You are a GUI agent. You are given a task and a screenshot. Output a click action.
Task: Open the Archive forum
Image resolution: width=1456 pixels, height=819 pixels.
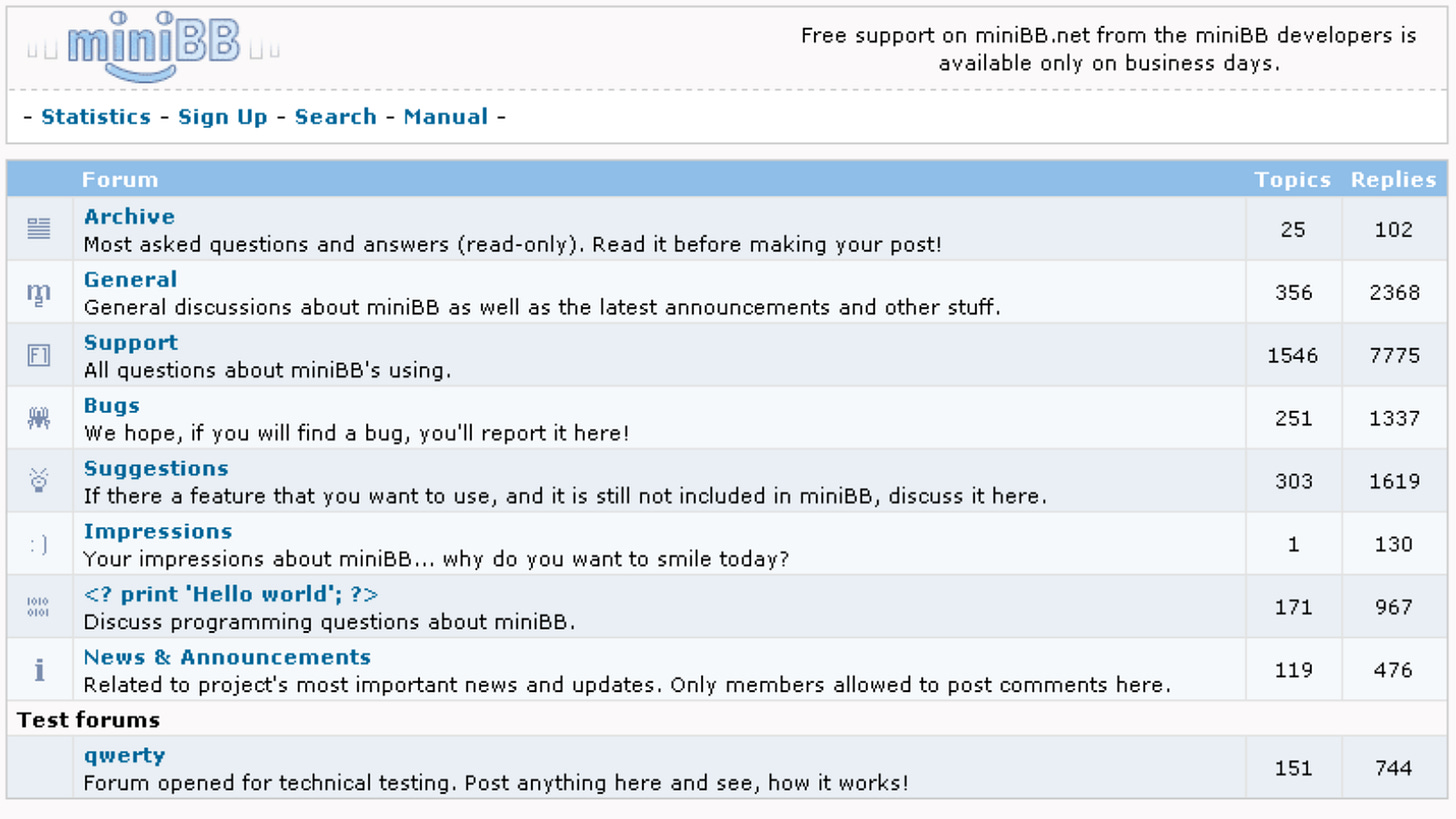(x=129, y=216)
